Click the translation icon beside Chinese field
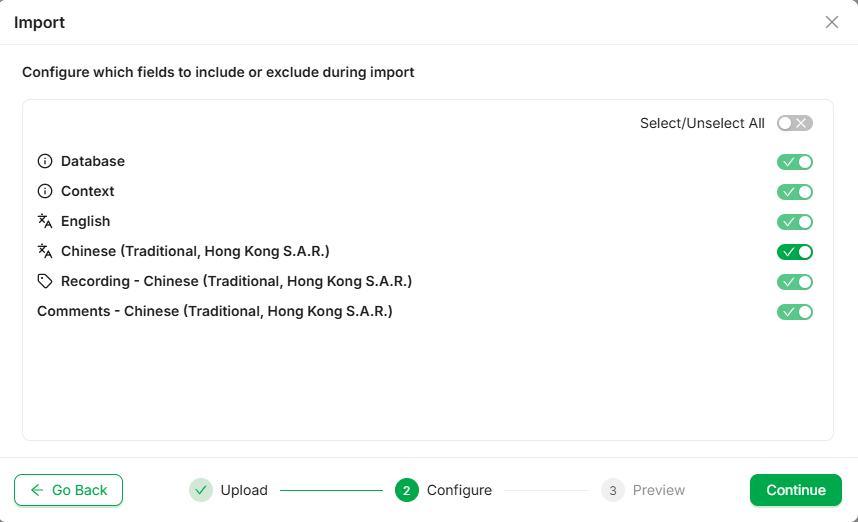The image size is (858, 522). click(44, 251)
